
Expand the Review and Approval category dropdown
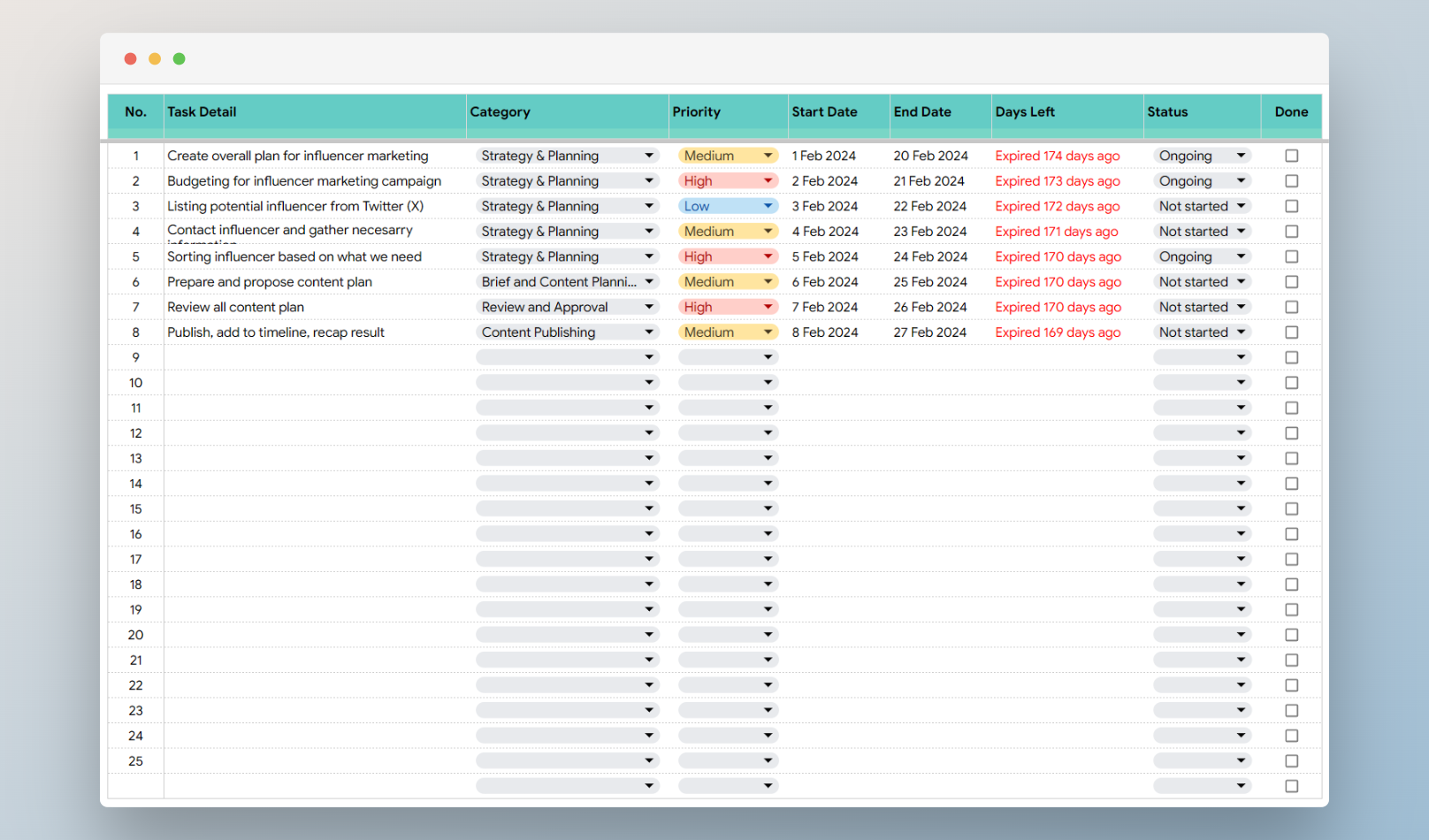(567, 307)
